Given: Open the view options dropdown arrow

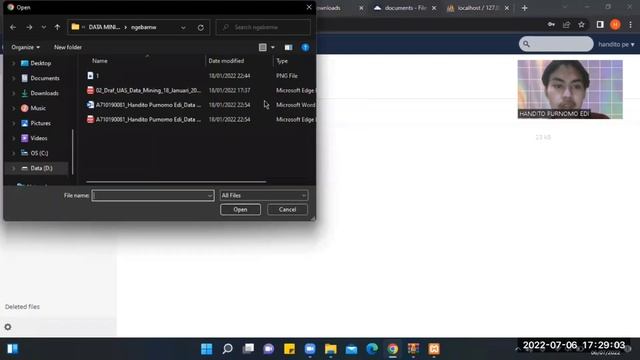Looking at the screenshot, I should click(273, 47).
